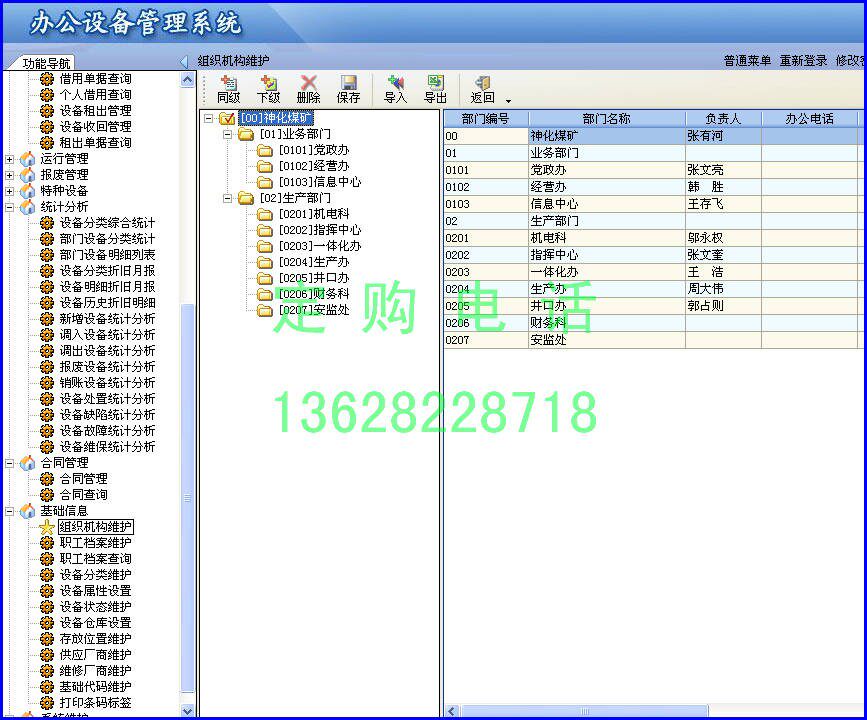Viewport: 867px width, 720px height.
Task: Expand the 特种设备 navigation group
Action: point(9,191)
